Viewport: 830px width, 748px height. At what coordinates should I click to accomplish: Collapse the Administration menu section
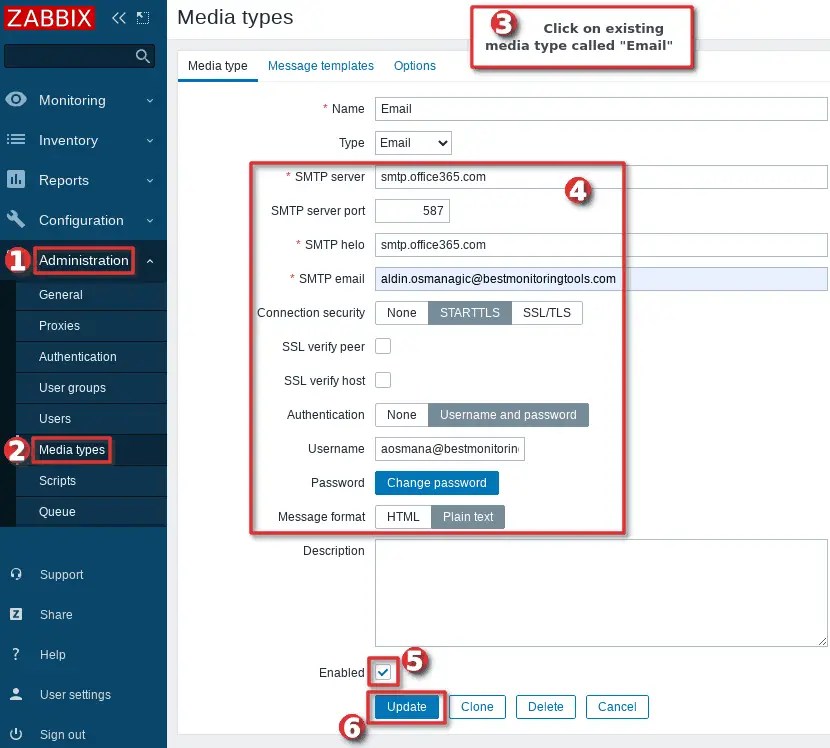[83, 260]
